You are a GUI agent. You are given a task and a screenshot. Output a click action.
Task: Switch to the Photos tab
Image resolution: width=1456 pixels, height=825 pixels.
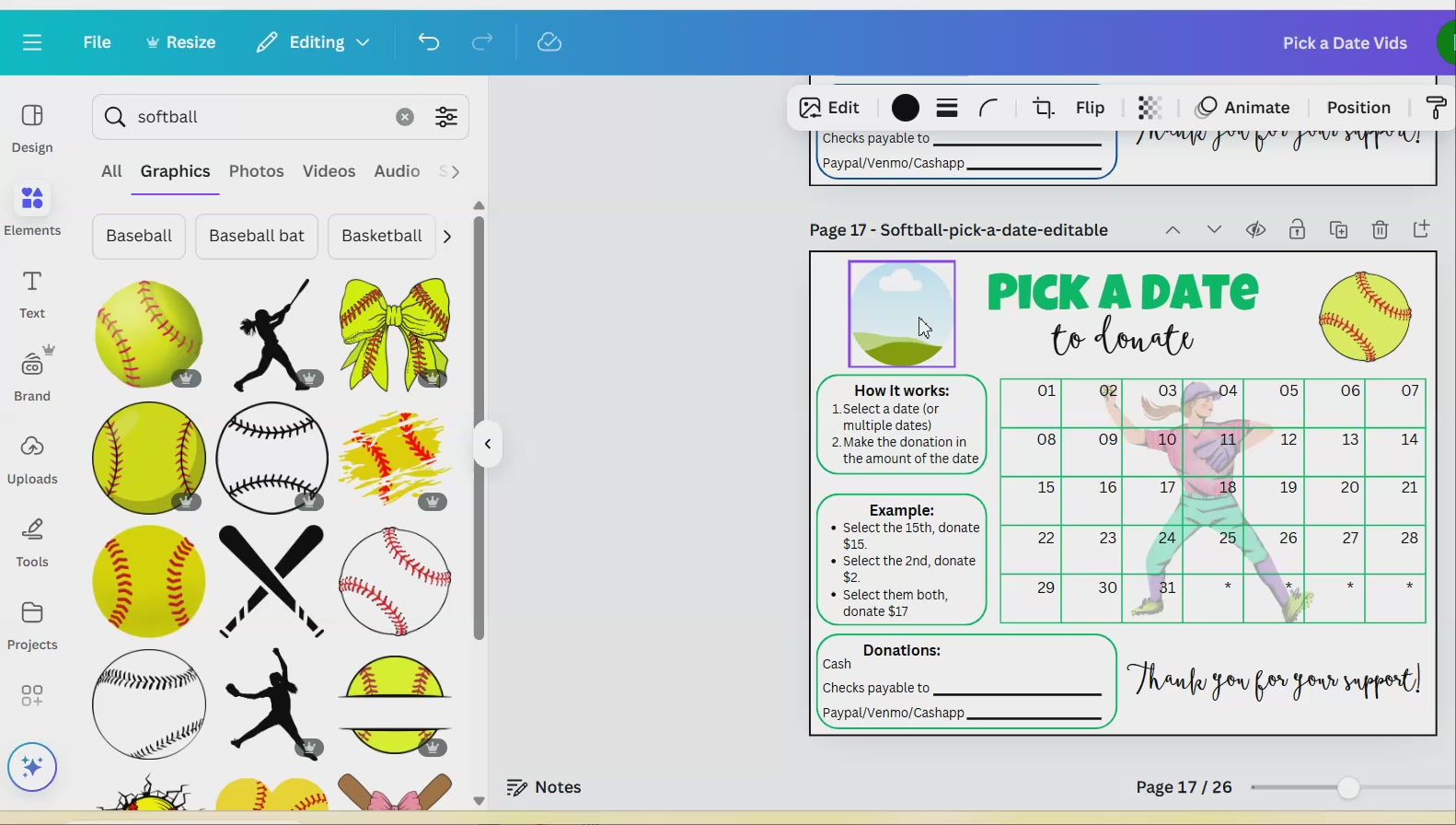[256, 171]
